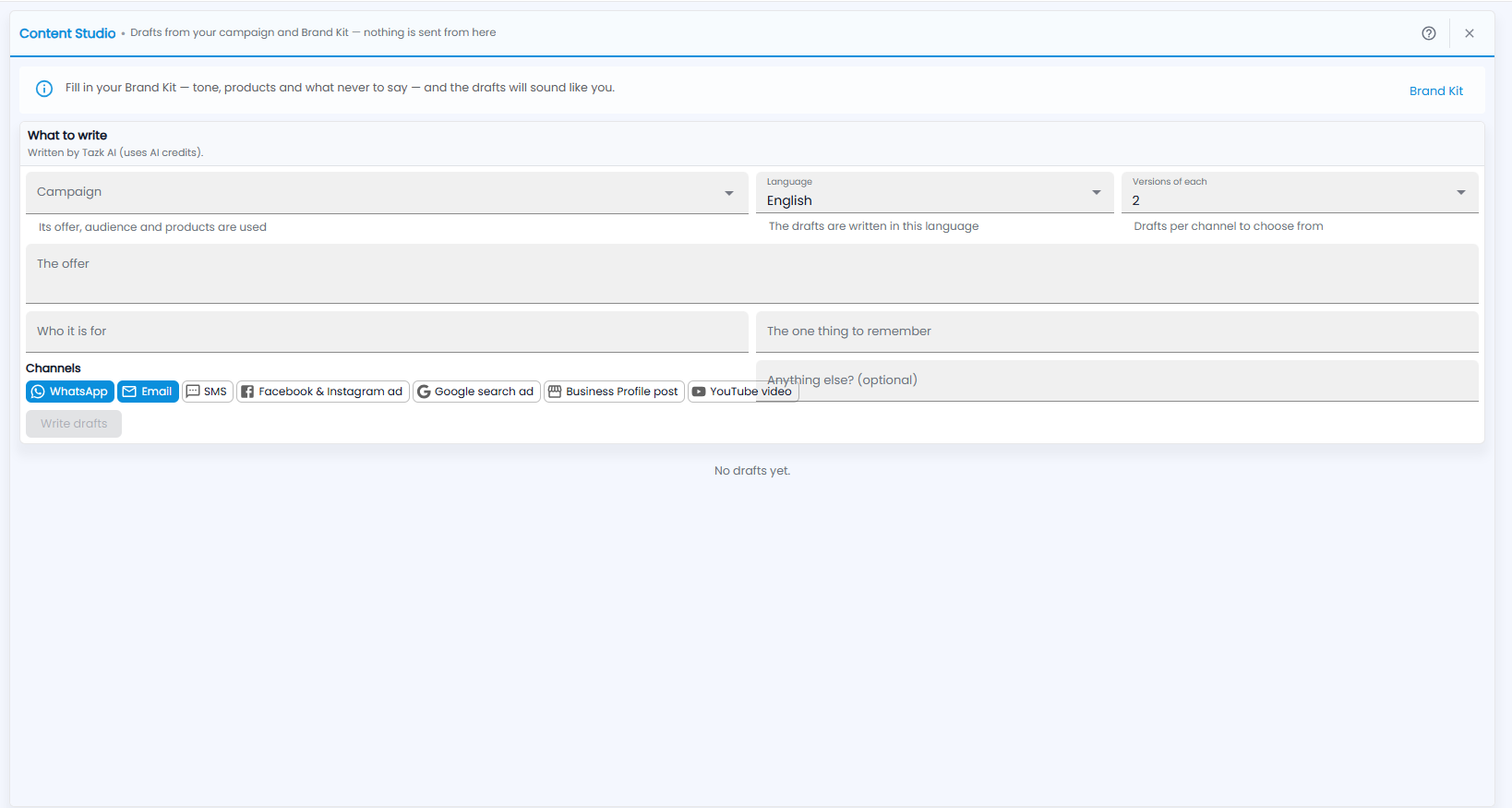Close the Content Studio panel
Screen dimensions: 1512x808
[x=1469, y=33]
